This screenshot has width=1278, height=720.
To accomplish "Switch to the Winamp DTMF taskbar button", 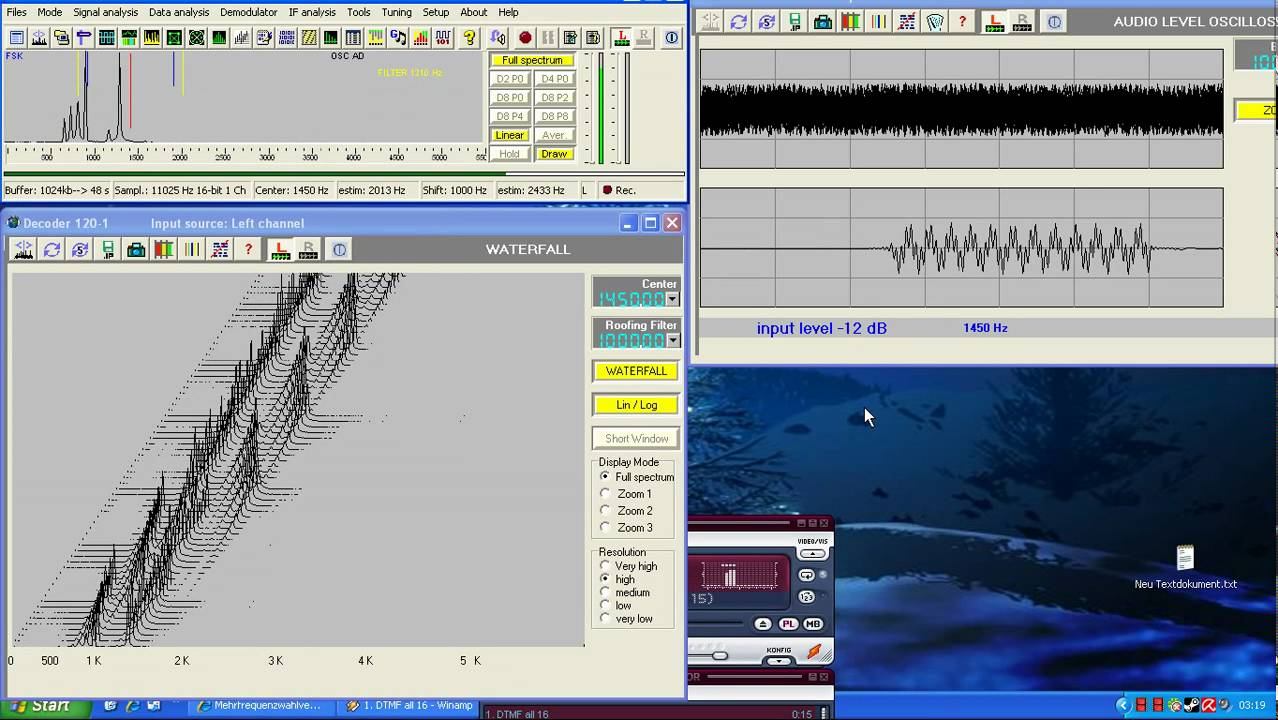I will pos(409,706).
